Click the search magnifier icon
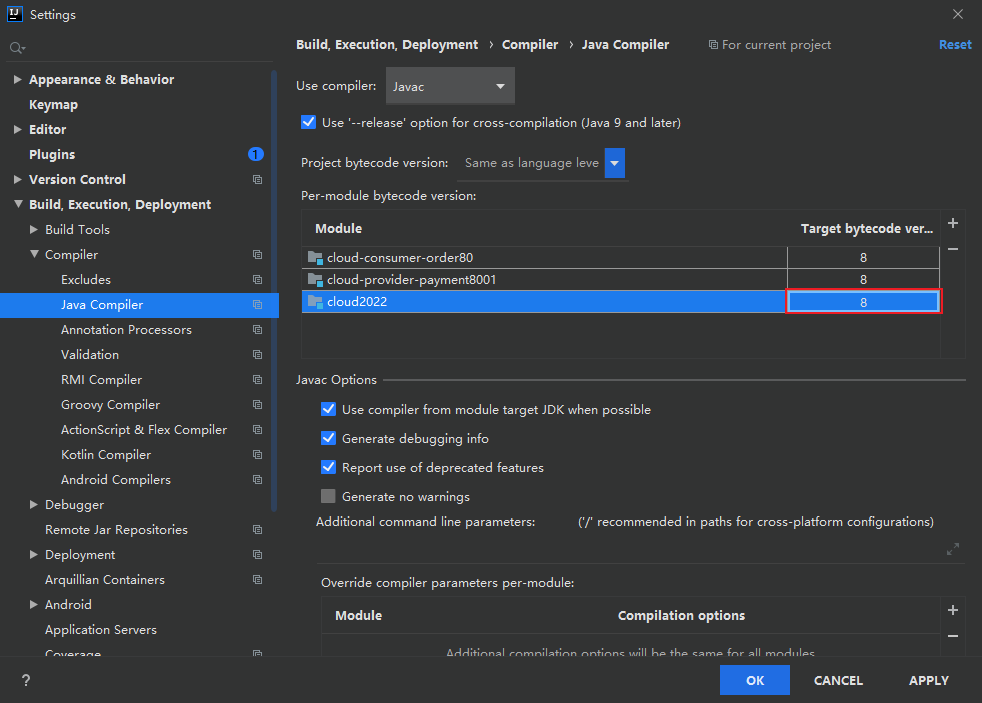The height and width of the screenshot is (703, 982). (16, 48)
